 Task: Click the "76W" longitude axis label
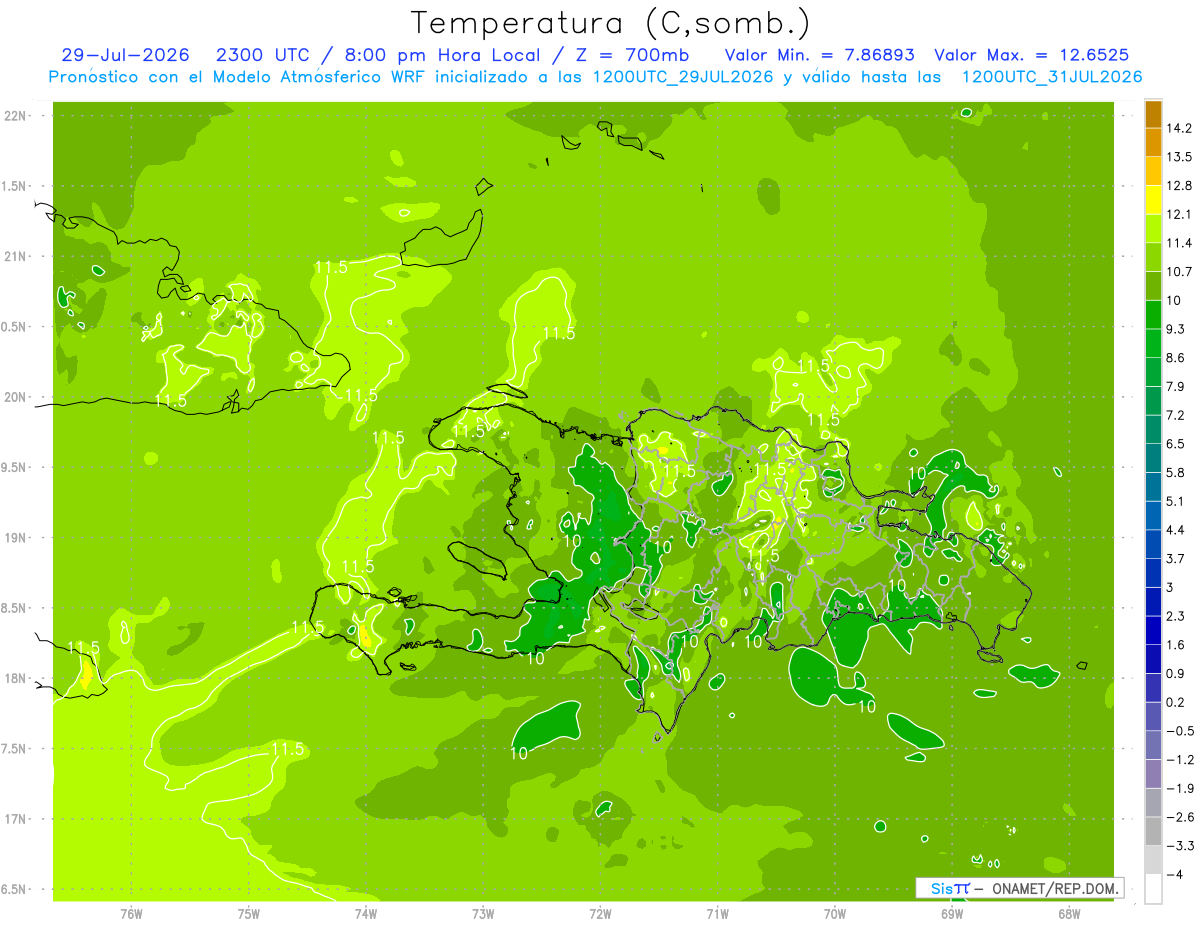pos(131,914)
